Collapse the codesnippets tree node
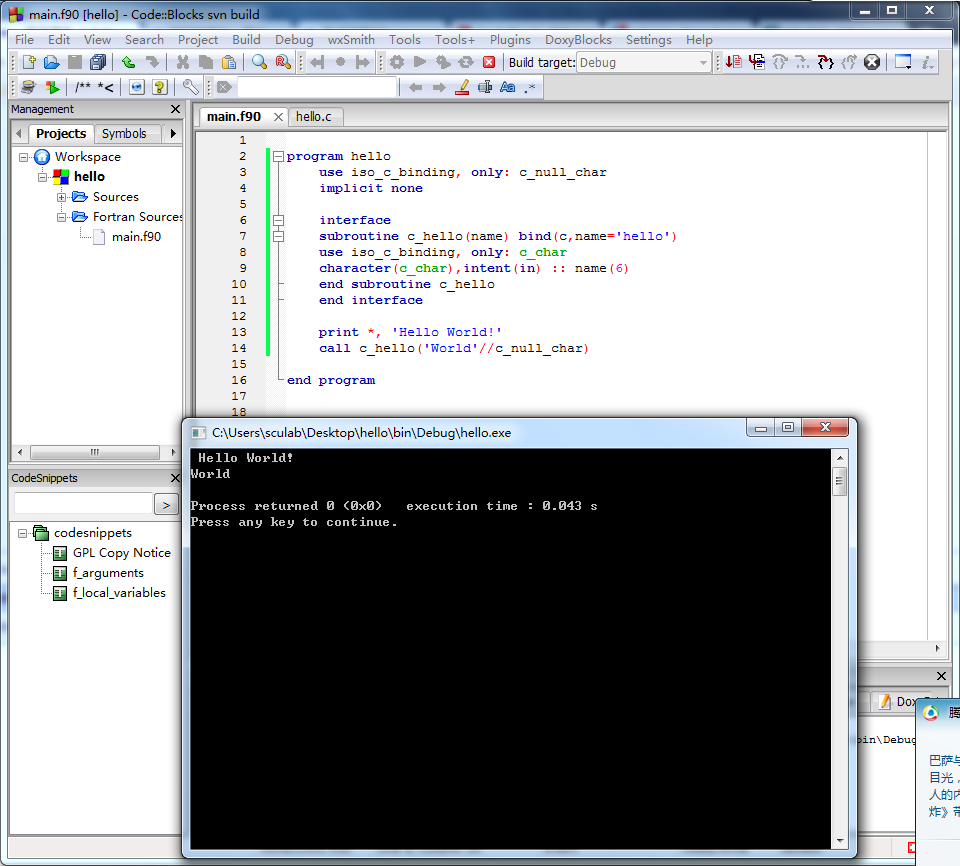The height and width of the screenshot is (866, 960). [23, 533]
